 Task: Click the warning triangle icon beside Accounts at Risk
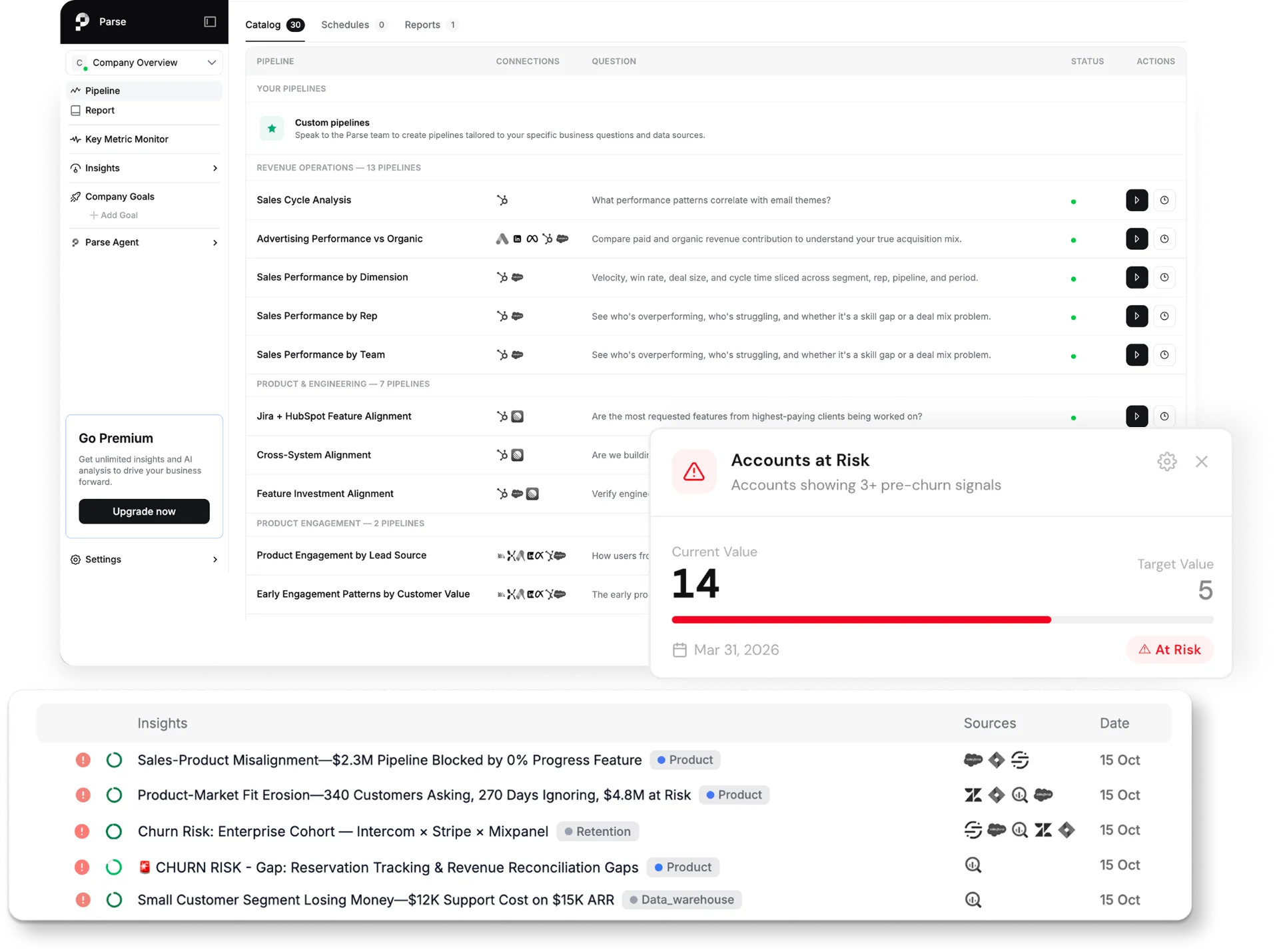693,472
